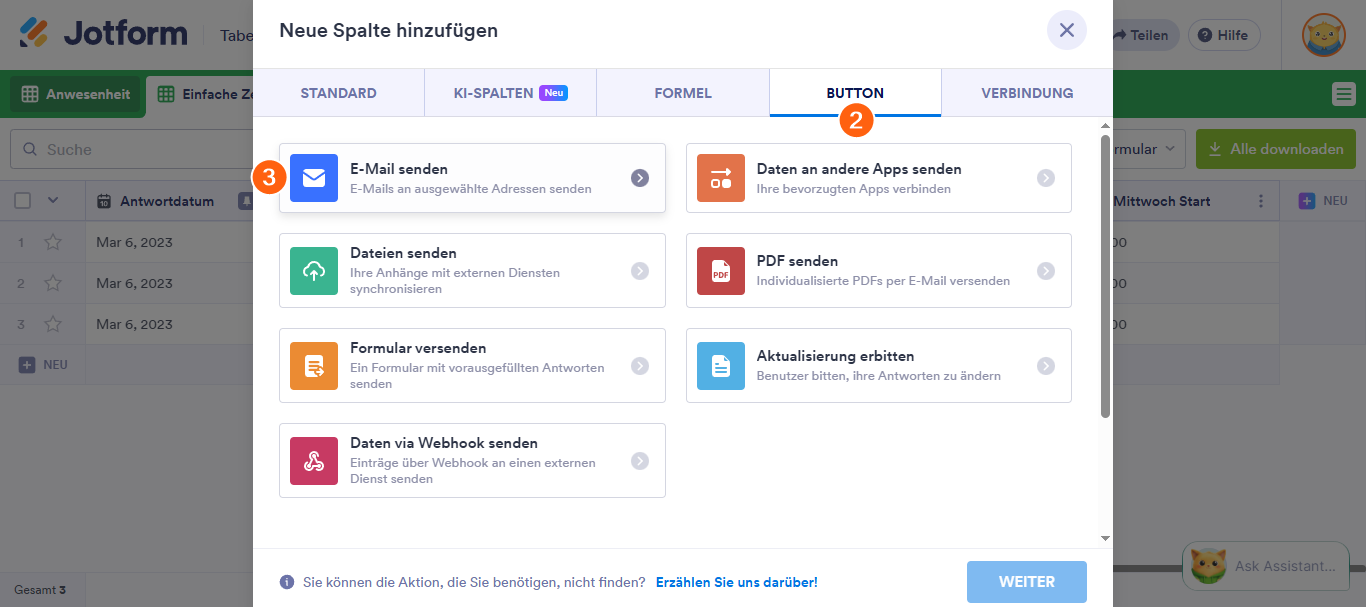The width and height of the screenshot is (1366, 607).
Task: Open the Daten an andere Apps senden arrow
Action: [x=1046, y=178]
